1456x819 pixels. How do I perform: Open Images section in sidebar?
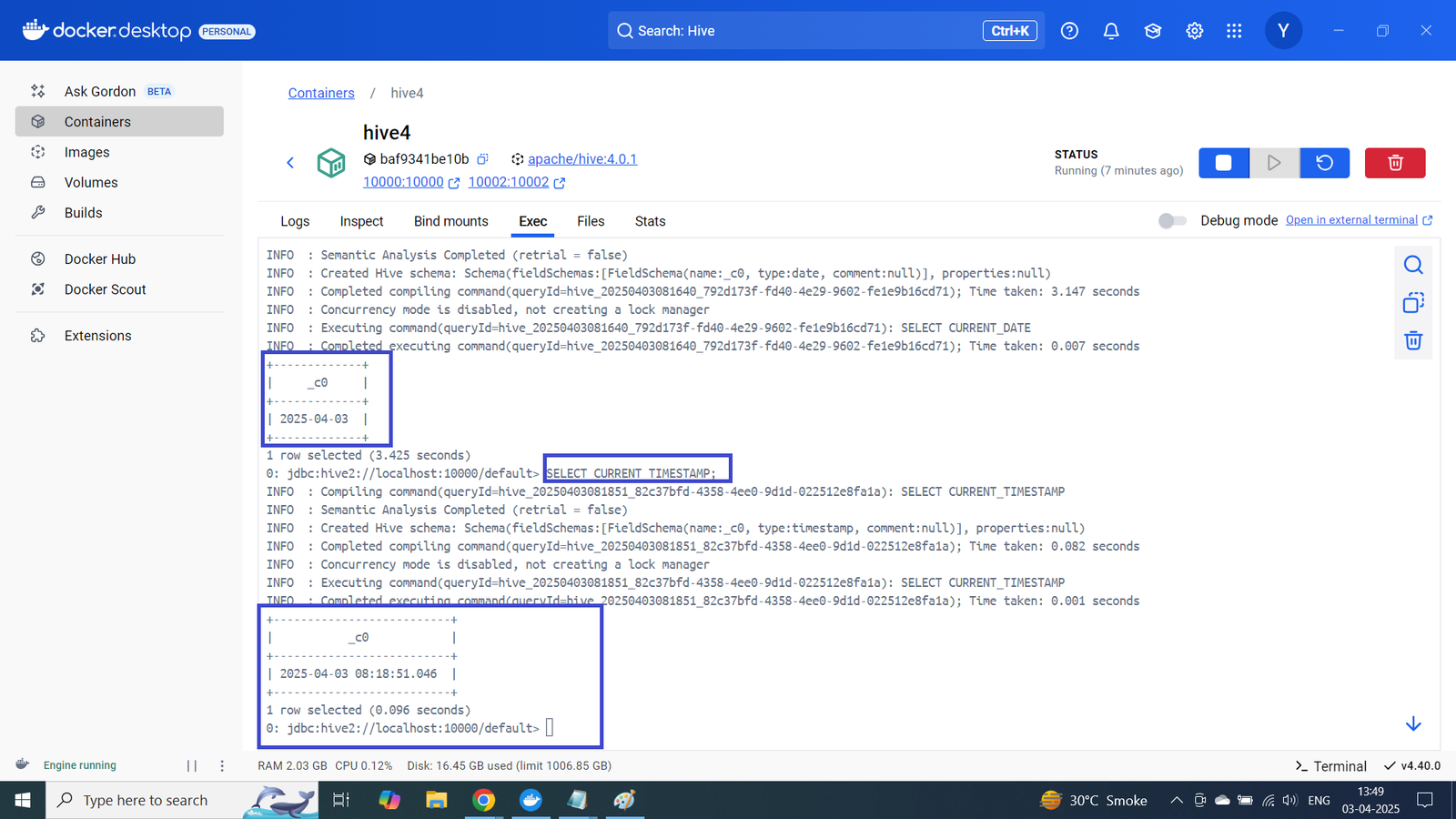pyautogui.click(x=119, y=152)
